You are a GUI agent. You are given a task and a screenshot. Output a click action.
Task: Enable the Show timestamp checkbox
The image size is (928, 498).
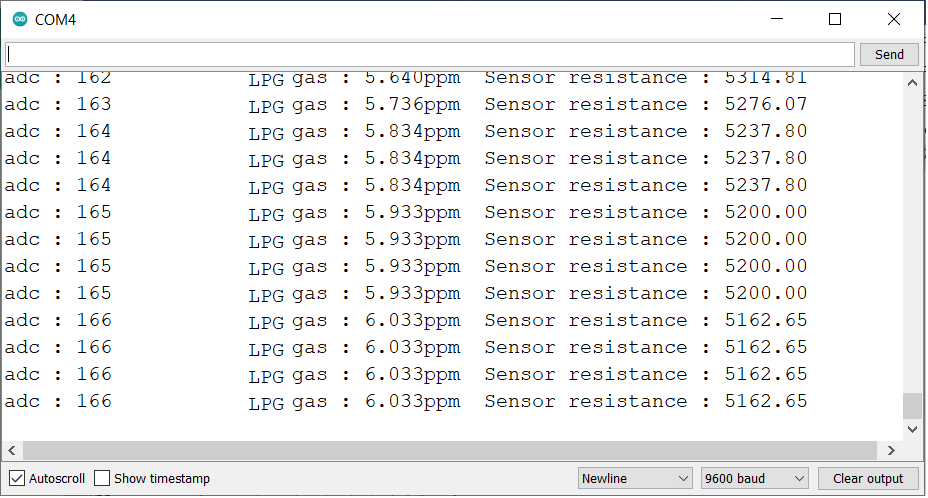click(102, 478)
